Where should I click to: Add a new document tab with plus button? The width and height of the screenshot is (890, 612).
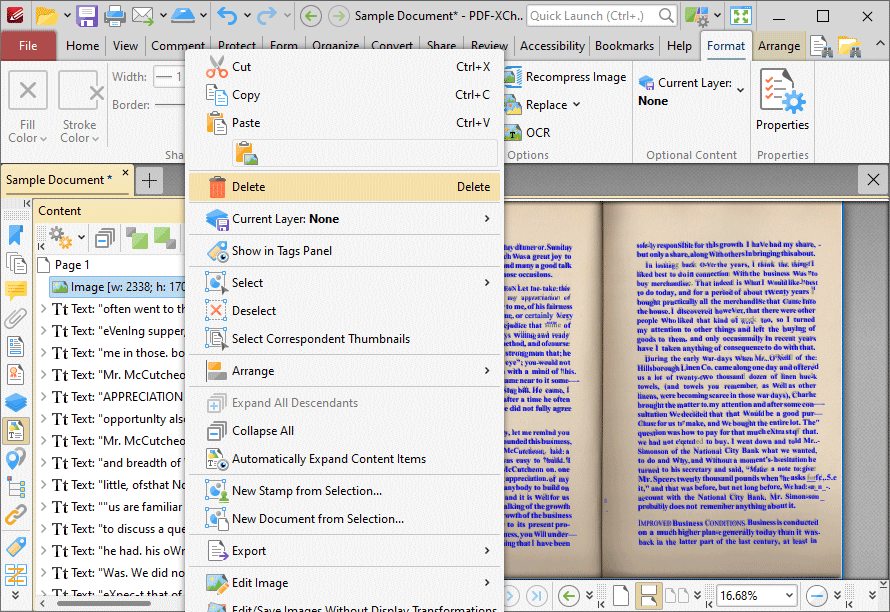pyautogui.click(x=149, y=181)
